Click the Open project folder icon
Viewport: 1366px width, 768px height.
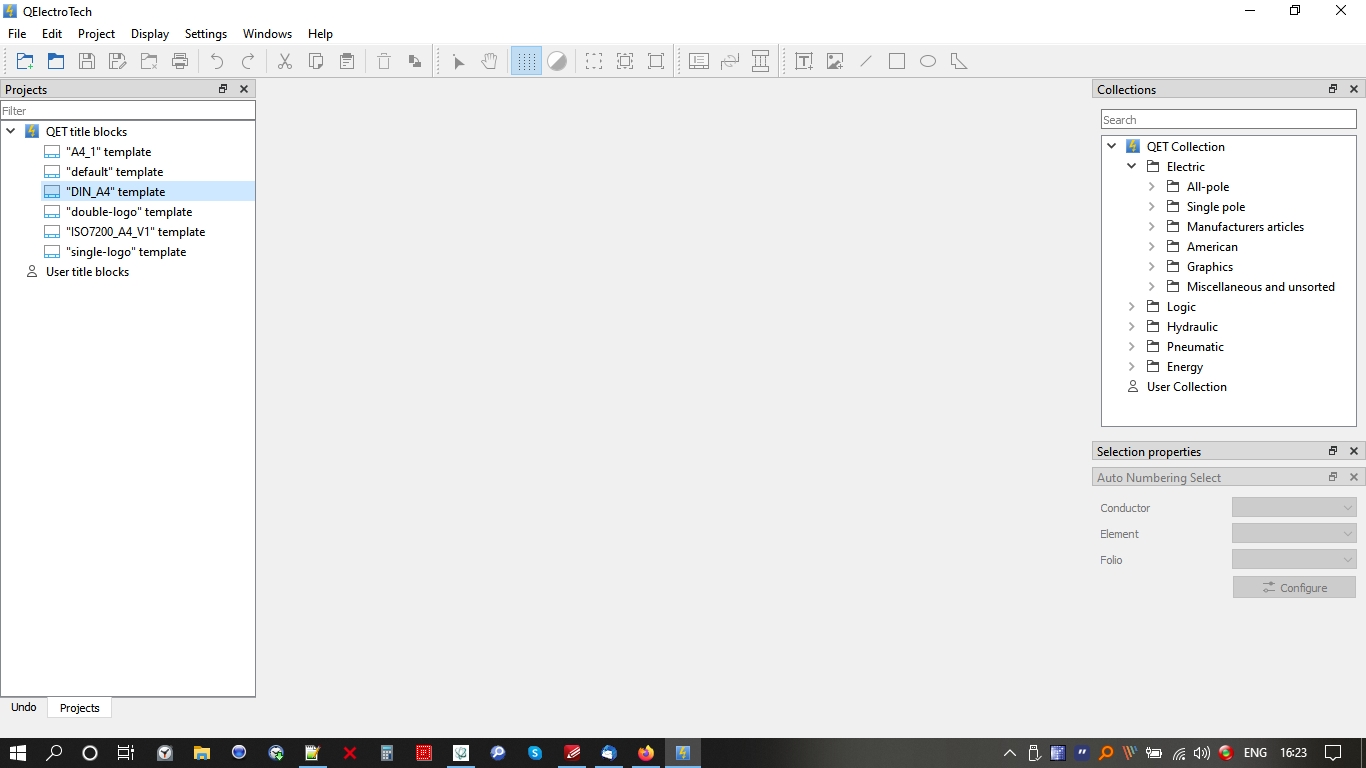click(x=56, y=61)
